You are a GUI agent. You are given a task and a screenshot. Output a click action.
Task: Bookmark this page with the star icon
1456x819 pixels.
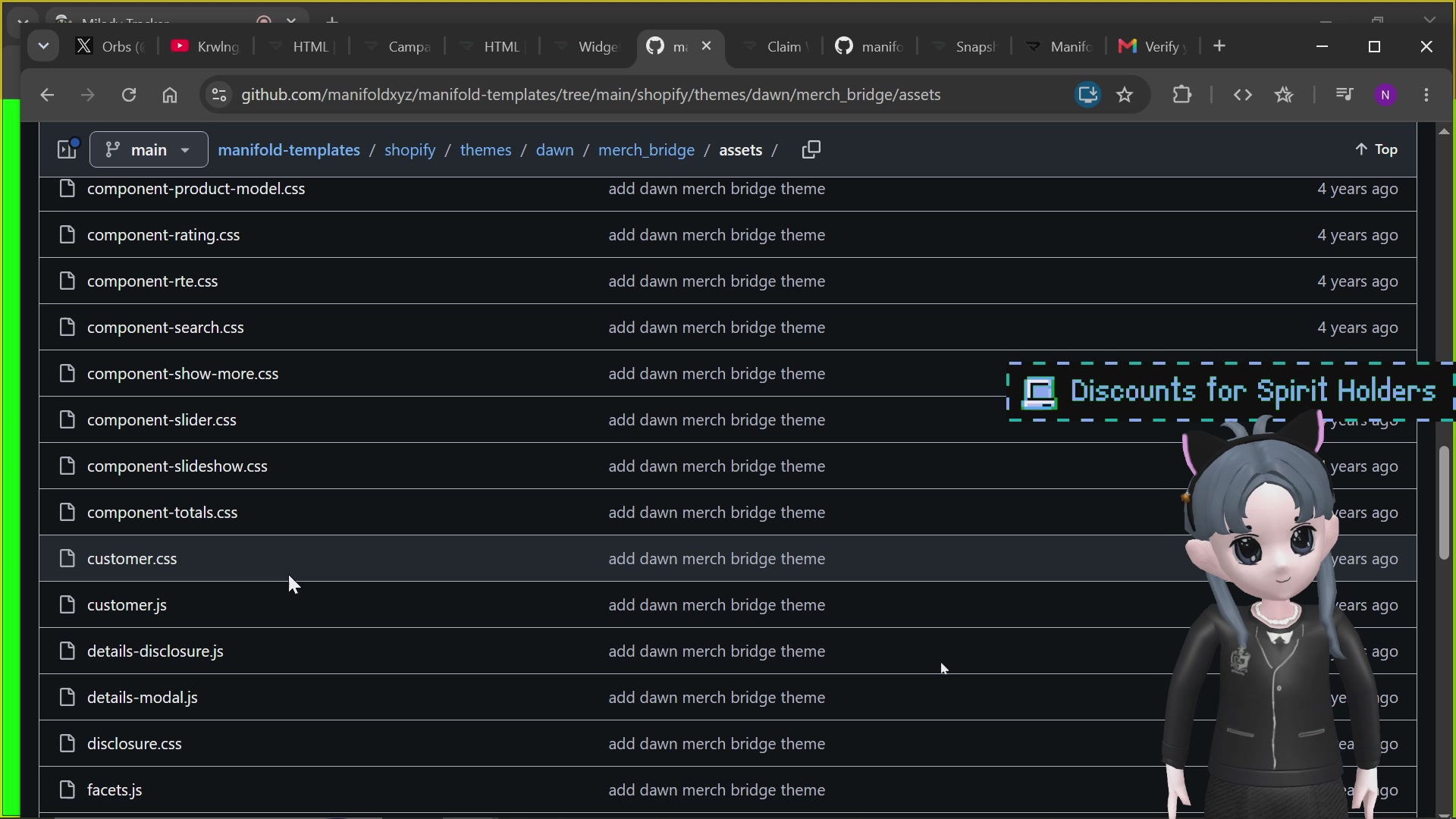pyautogui.click(x=1125, y=95)
